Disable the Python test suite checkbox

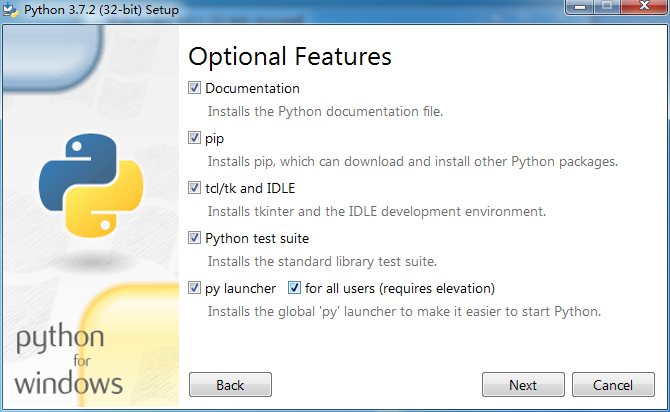coord(194,238)
